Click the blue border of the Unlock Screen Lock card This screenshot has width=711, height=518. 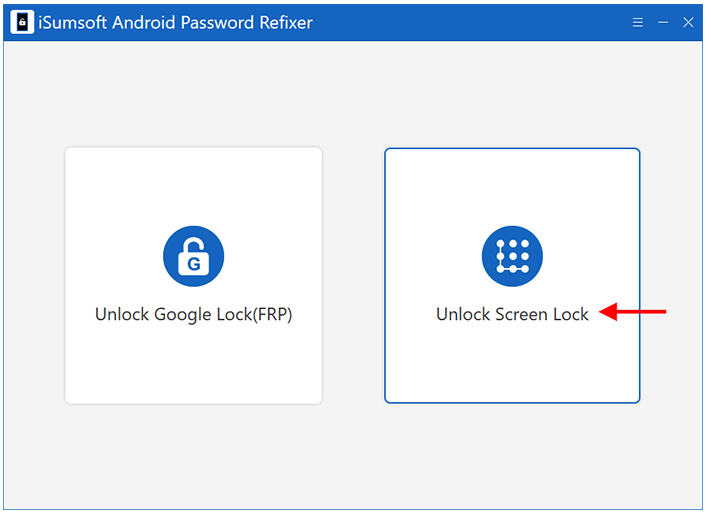pos(385,275)
